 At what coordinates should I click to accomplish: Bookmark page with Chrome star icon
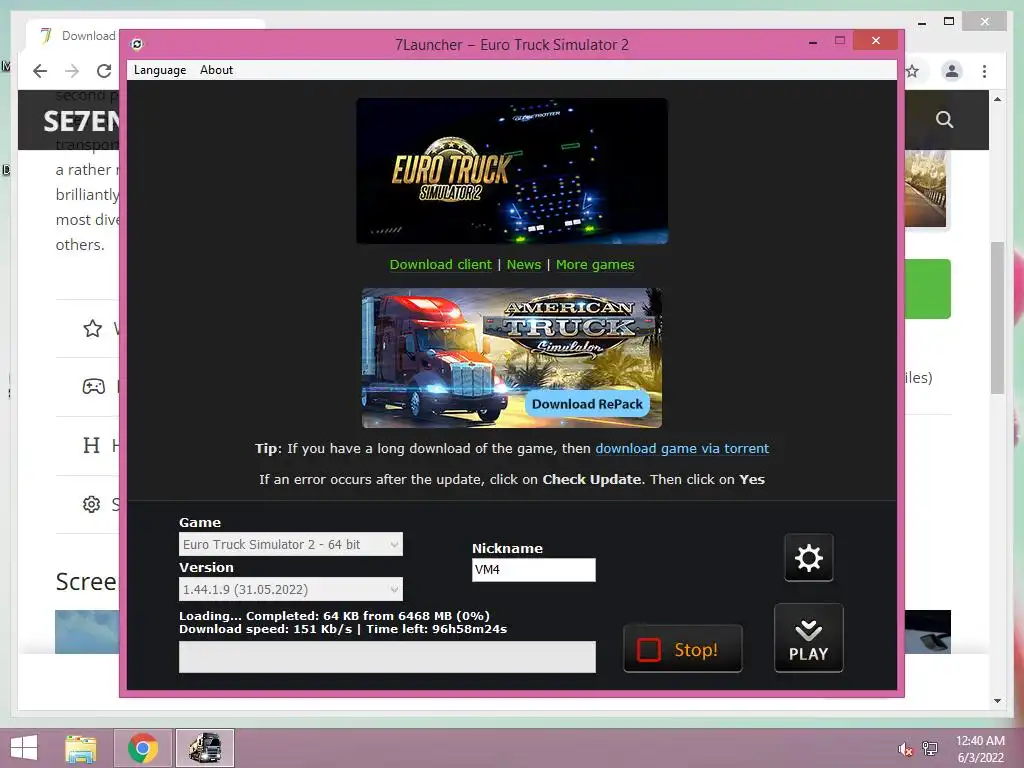(912, 71)
